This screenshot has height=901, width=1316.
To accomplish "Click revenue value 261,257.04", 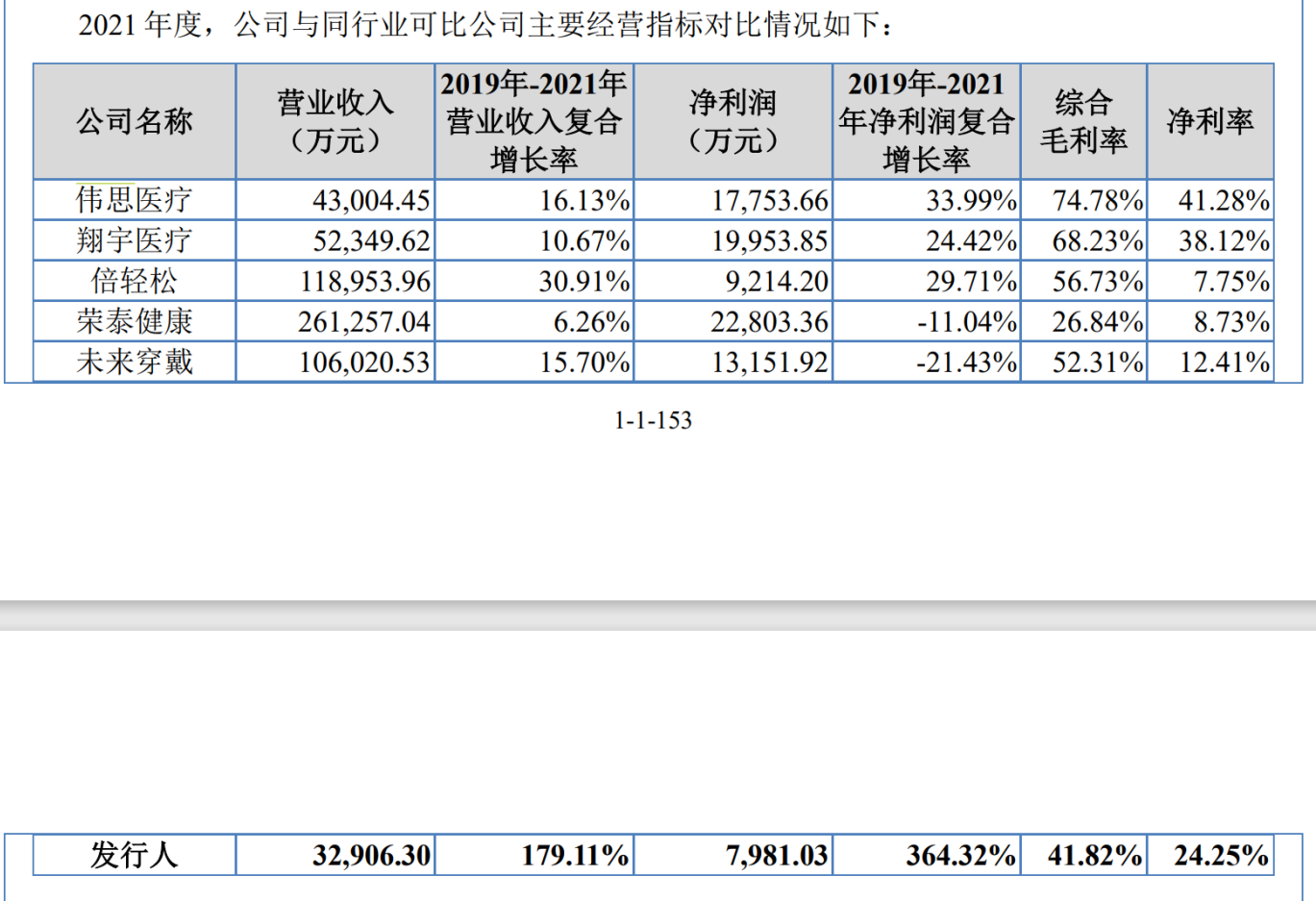I will 365,321.
